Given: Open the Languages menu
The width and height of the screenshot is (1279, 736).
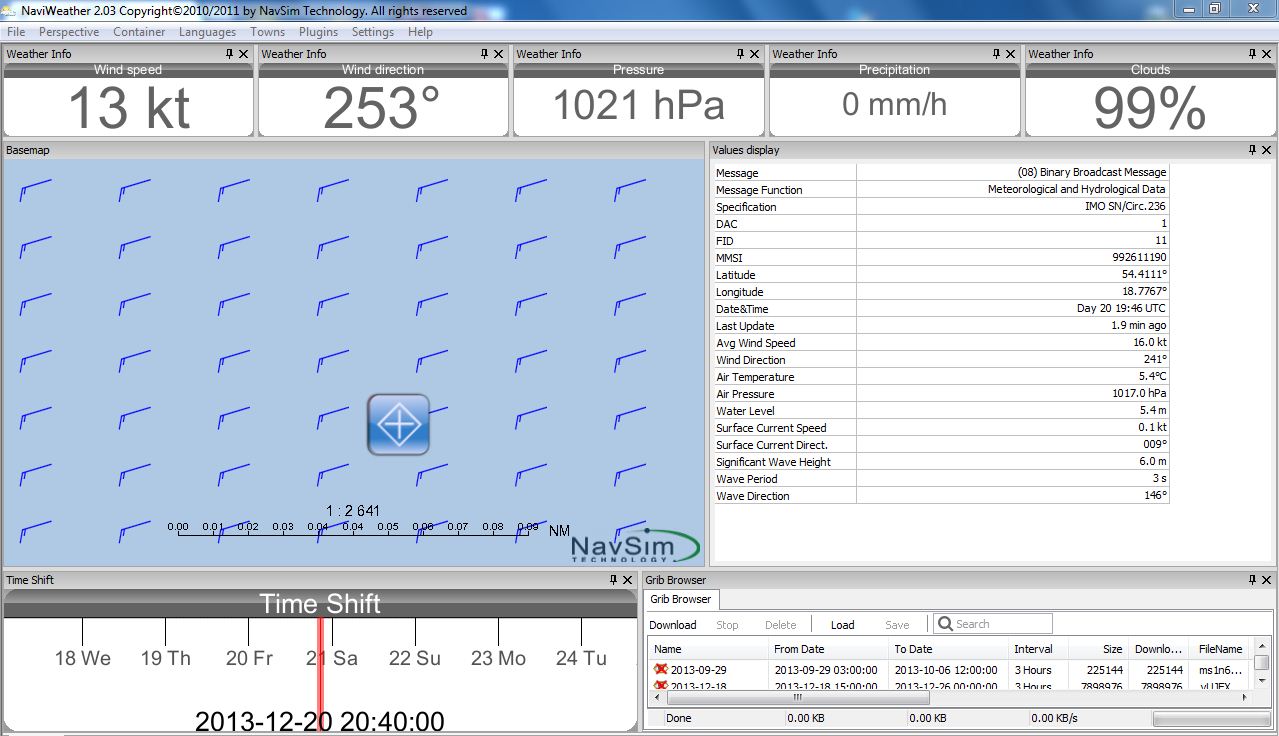Looking at the screenshot, I should [207, 32].
